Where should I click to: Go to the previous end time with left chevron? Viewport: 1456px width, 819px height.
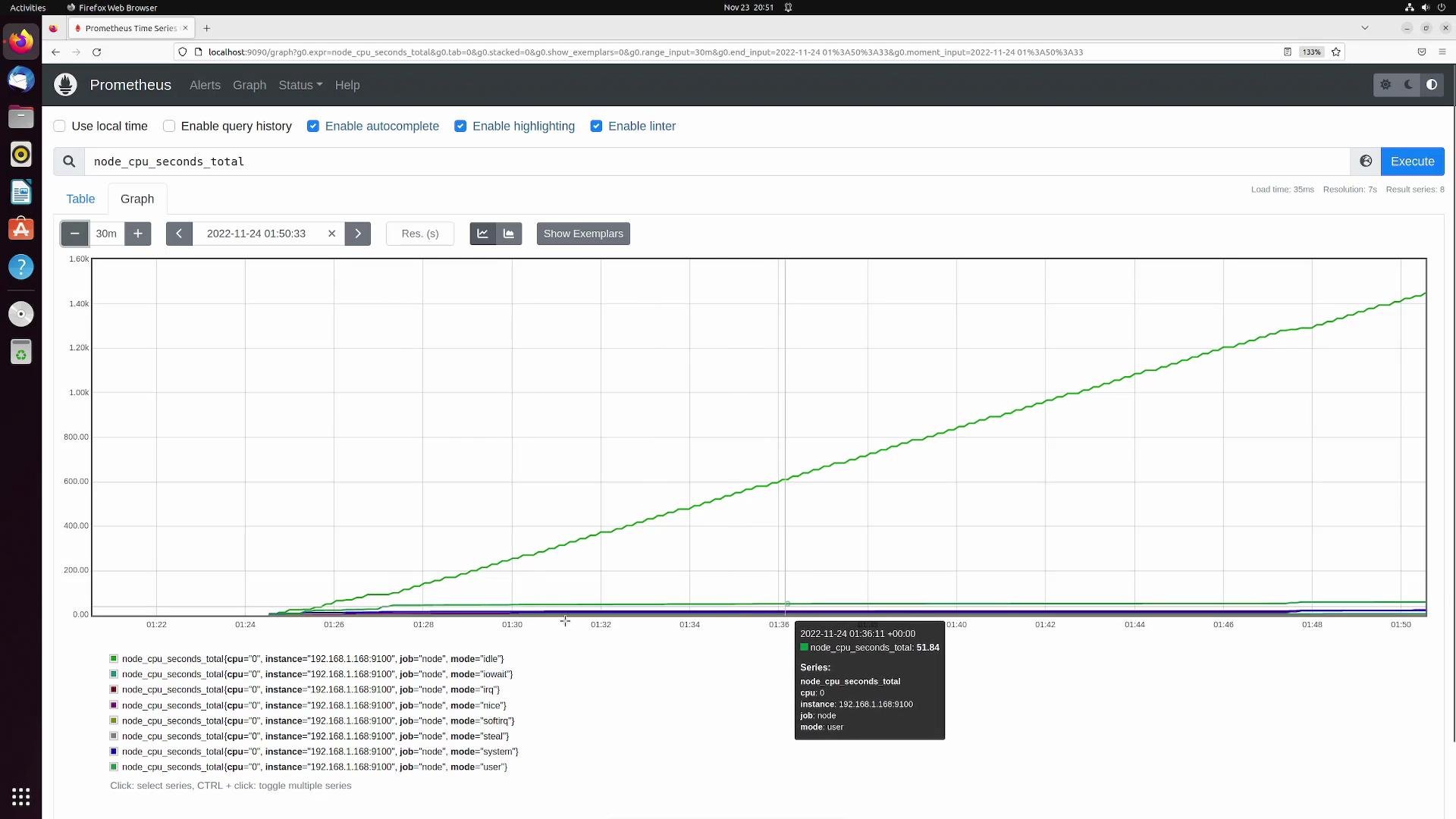(x=179, y=234)
